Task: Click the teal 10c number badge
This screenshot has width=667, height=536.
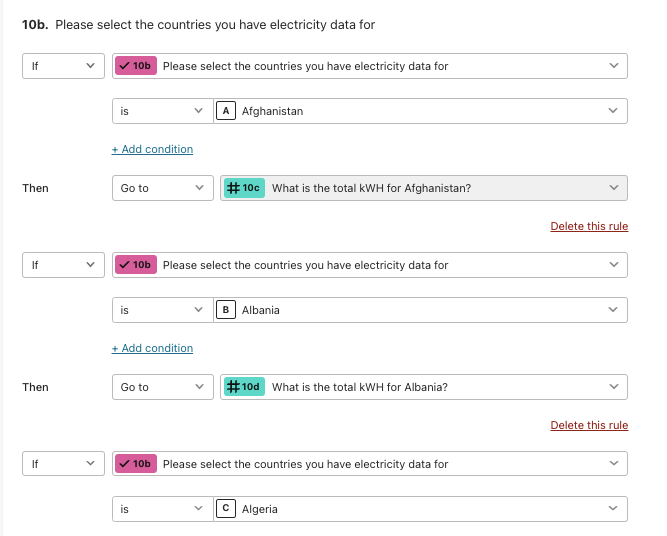Action: (244, 188)
